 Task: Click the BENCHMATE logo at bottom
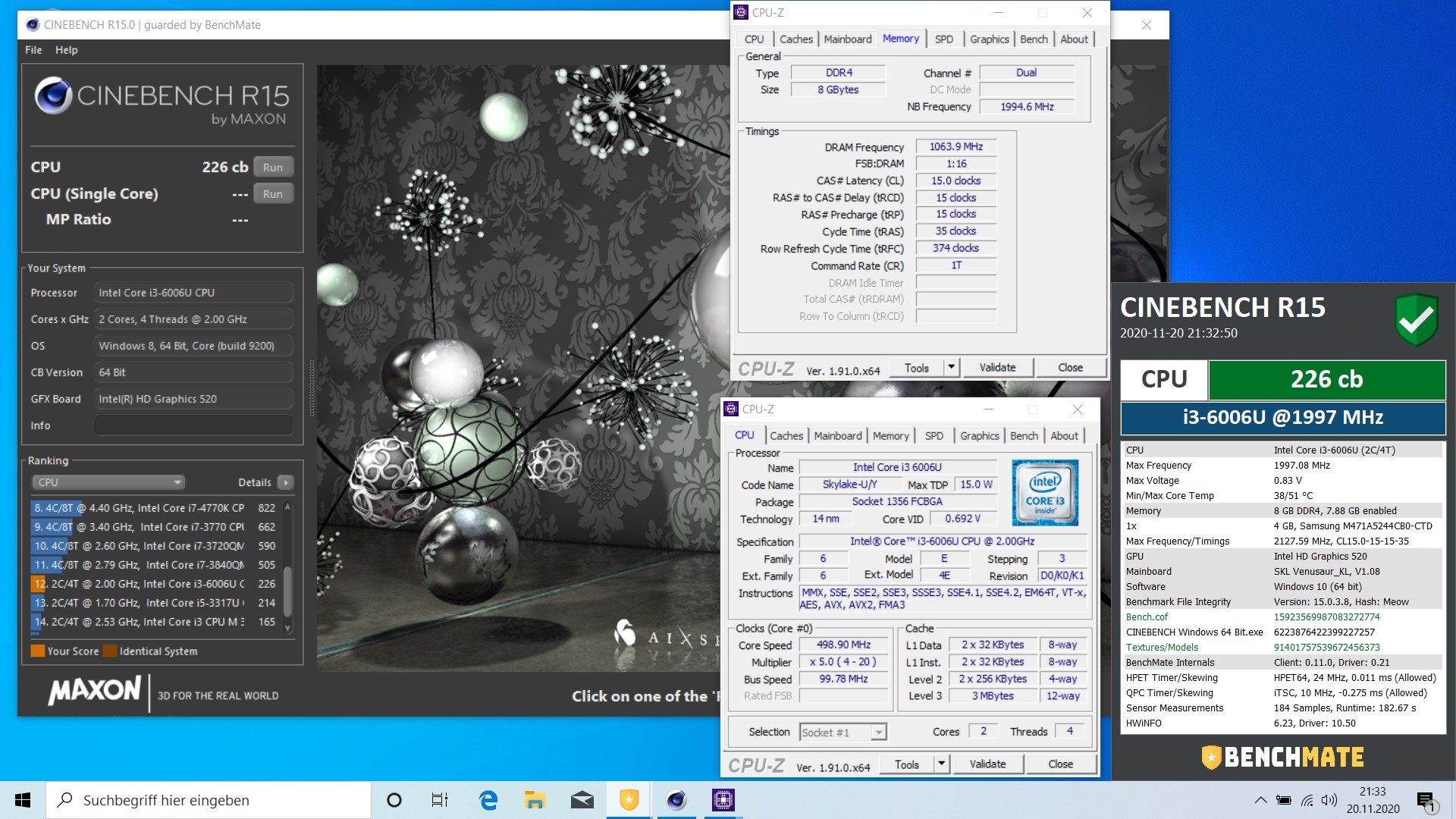pos(1283,757)
